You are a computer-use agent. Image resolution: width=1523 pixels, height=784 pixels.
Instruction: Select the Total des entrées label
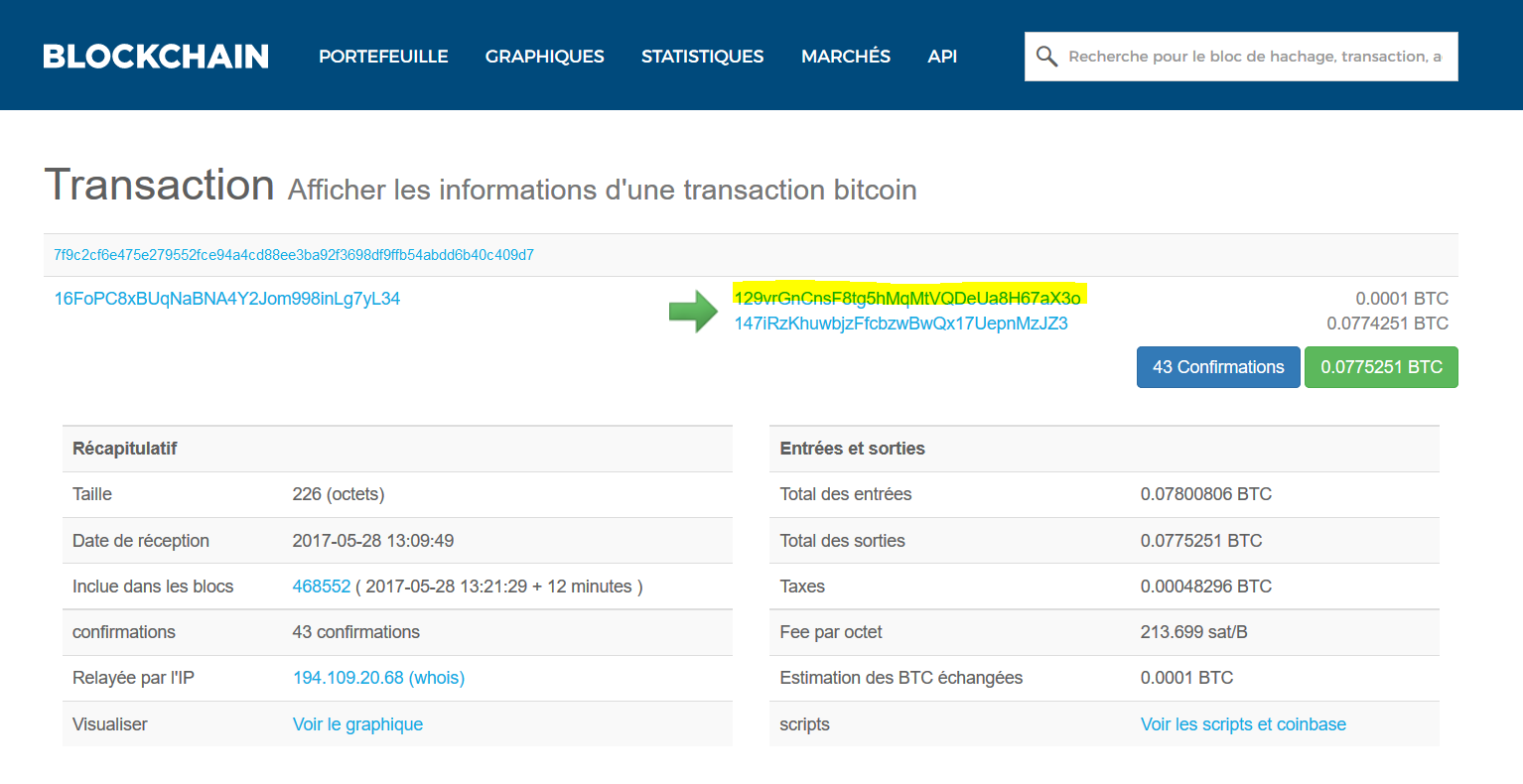click(x=845, y=494)
